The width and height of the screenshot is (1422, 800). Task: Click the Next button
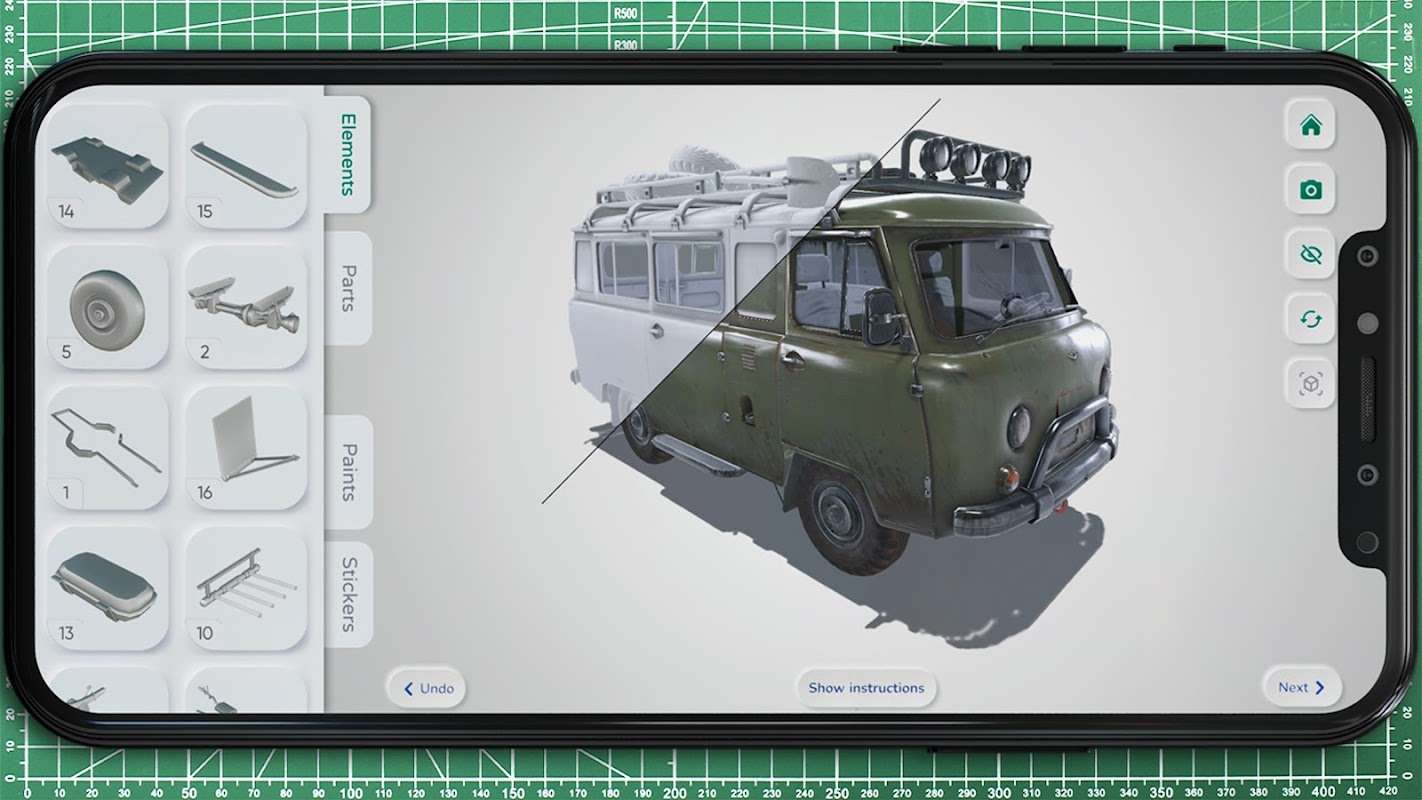click(x=1301, y=688)
